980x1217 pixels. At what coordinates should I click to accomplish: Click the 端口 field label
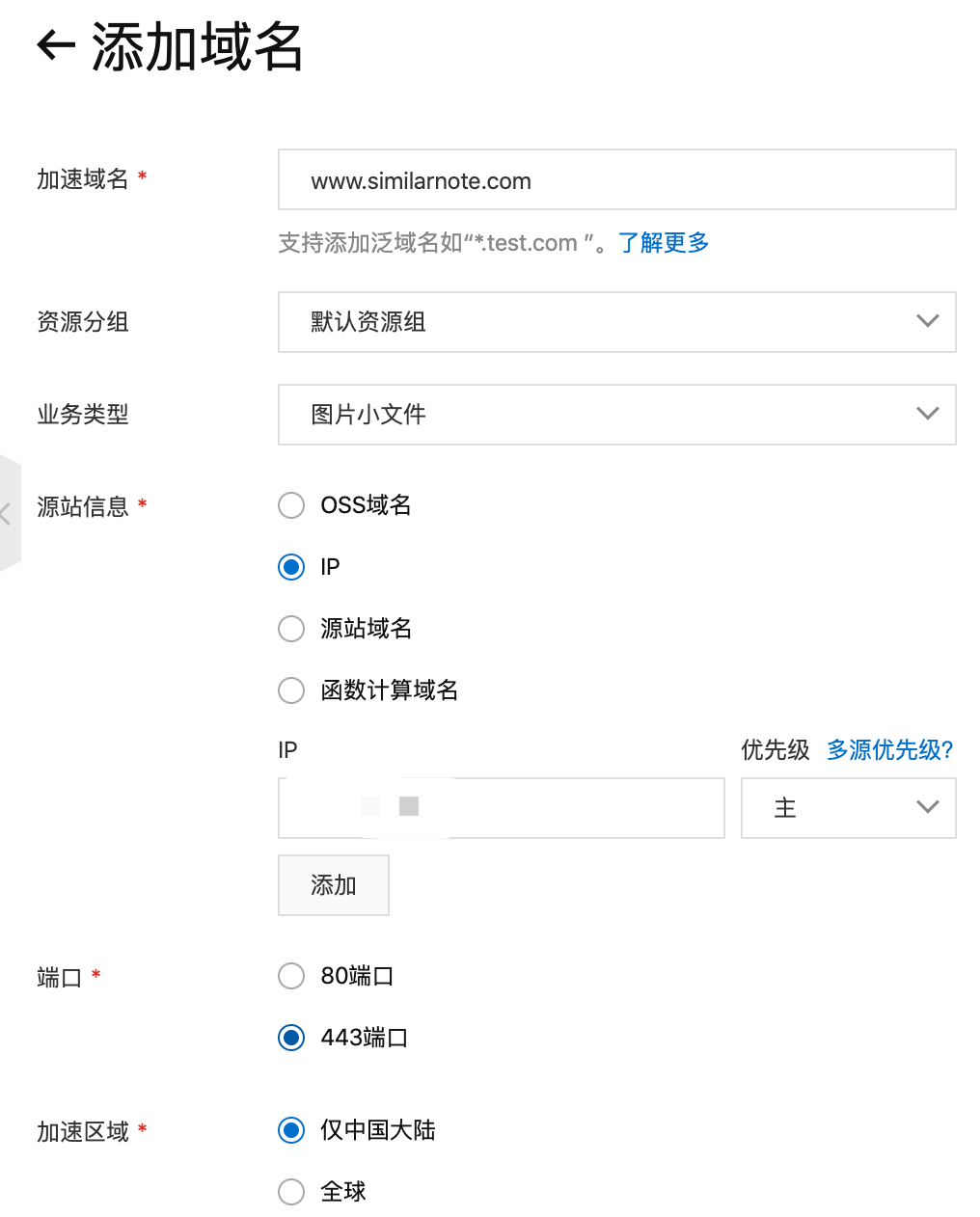(x=60, y=978)
